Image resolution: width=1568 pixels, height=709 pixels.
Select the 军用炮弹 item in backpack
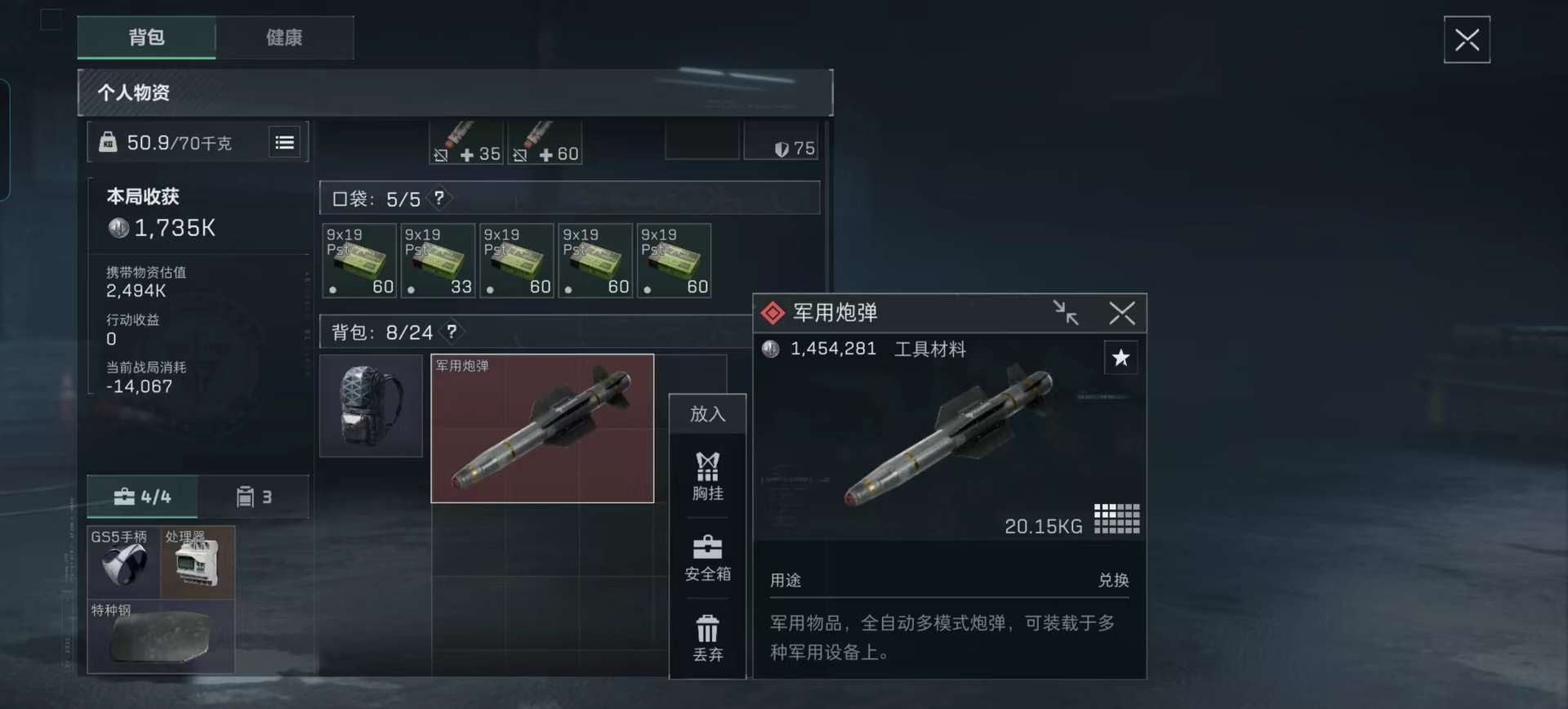point(542,428)
